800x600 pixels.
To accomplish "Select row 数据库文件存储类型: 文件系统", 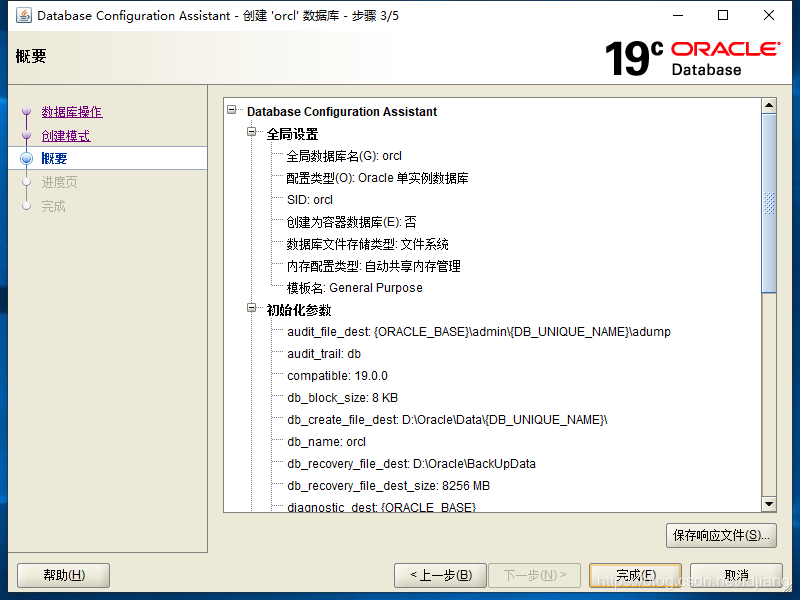I will pyautogui.click(x=367, y=244).
